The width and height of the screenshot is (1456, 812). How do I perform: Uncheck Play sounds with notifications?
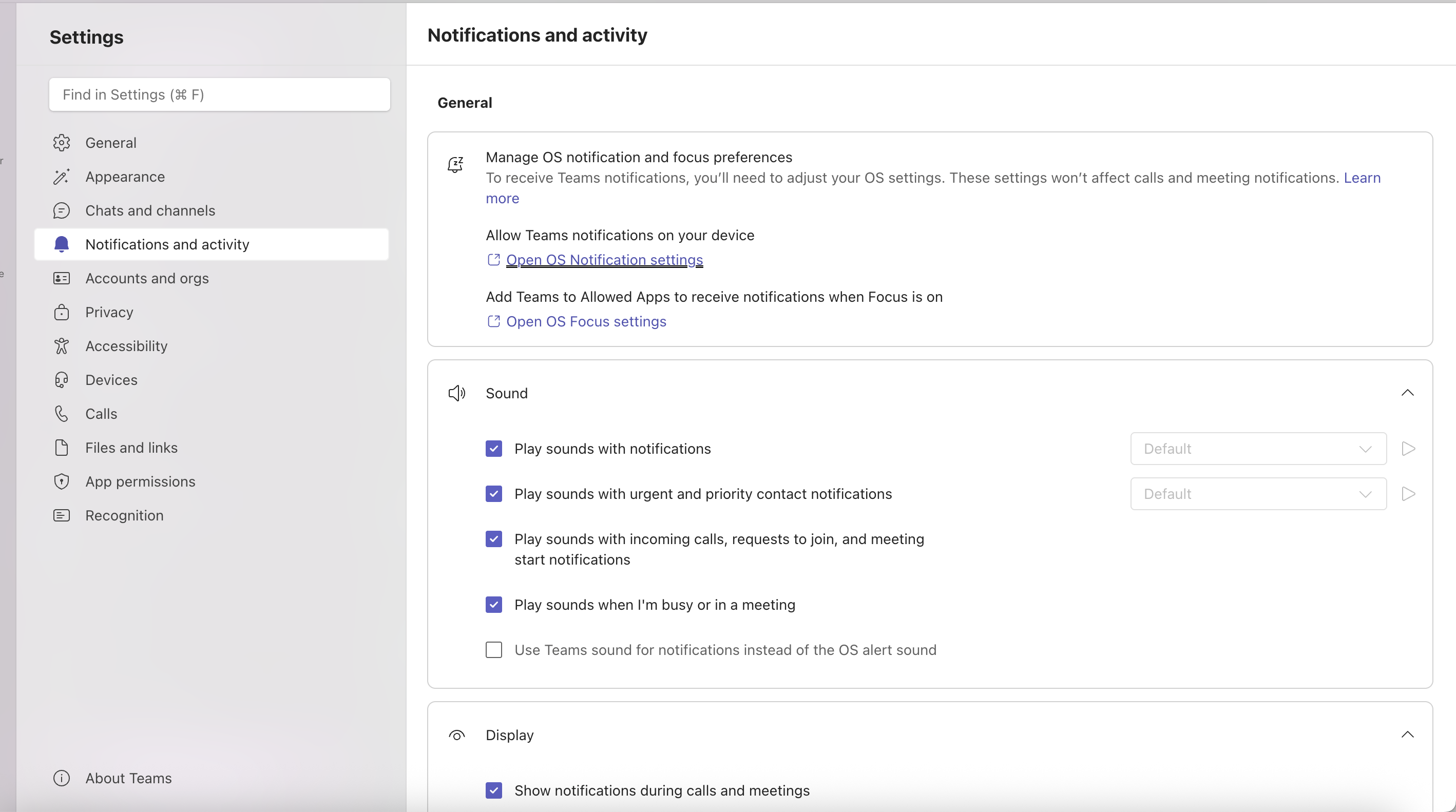(x=493, y=449)
